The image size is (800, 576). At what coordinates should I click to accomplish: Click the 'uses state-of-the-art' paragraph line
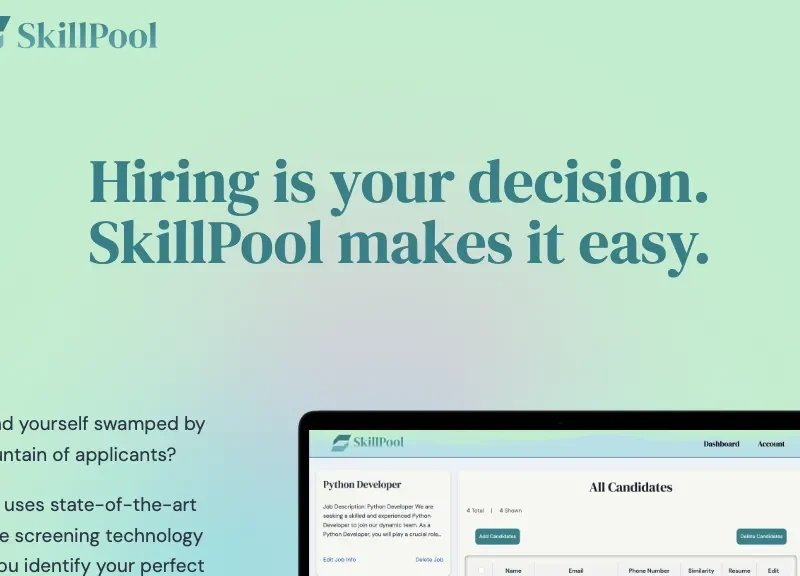[x=98, y=505]
